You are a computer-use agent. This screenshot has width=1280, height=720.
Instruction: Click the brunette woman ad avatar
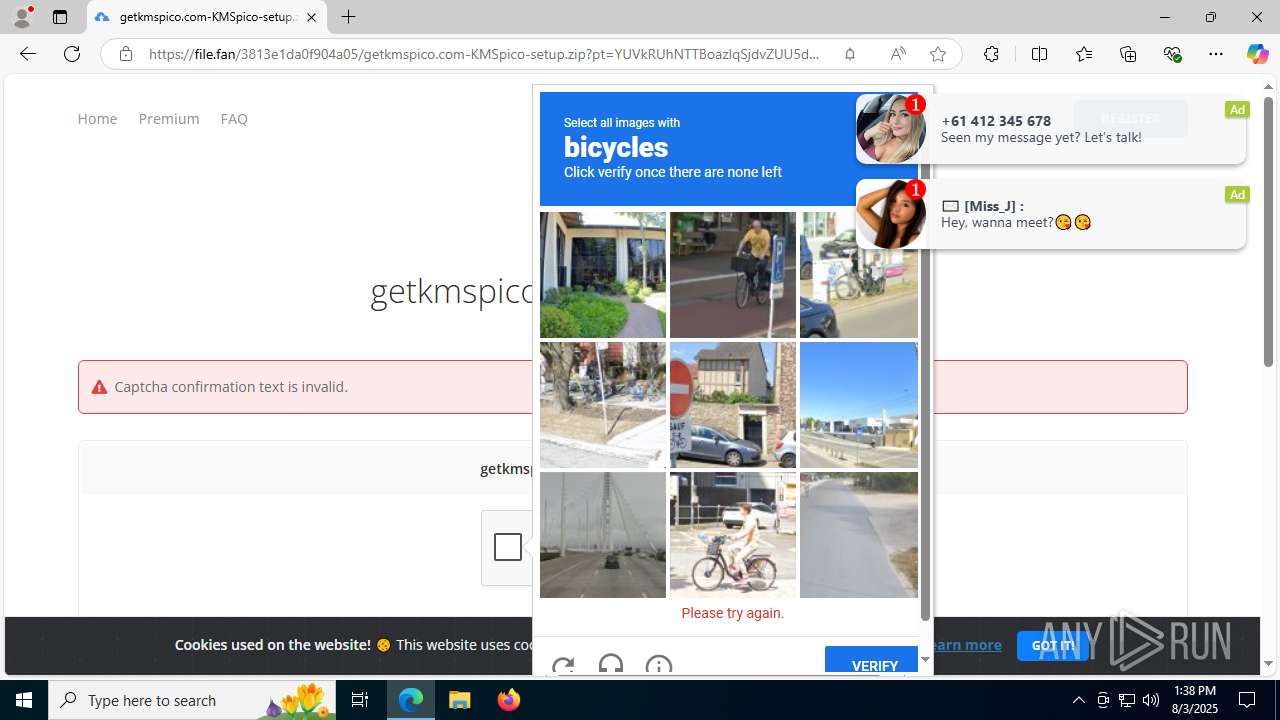tap(890, 214)
